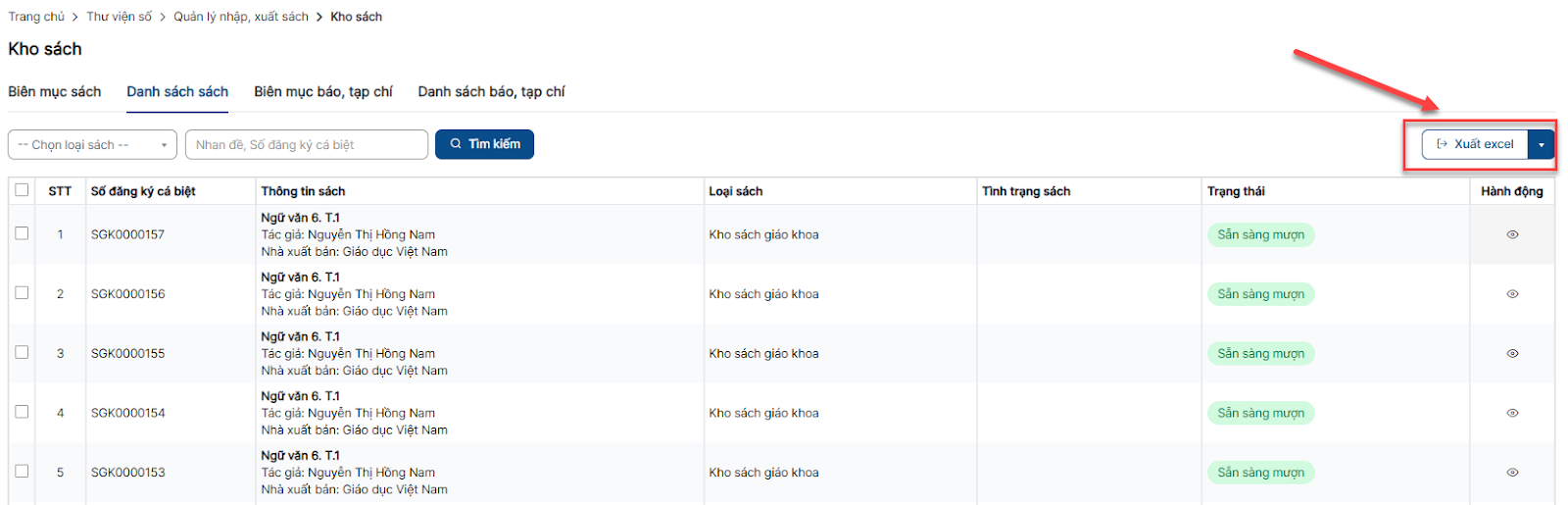Navigate to Trang chủ breadcrumb link
Image resolution: width=1568 pixels, height=505 pixels.
click(36, 17)
